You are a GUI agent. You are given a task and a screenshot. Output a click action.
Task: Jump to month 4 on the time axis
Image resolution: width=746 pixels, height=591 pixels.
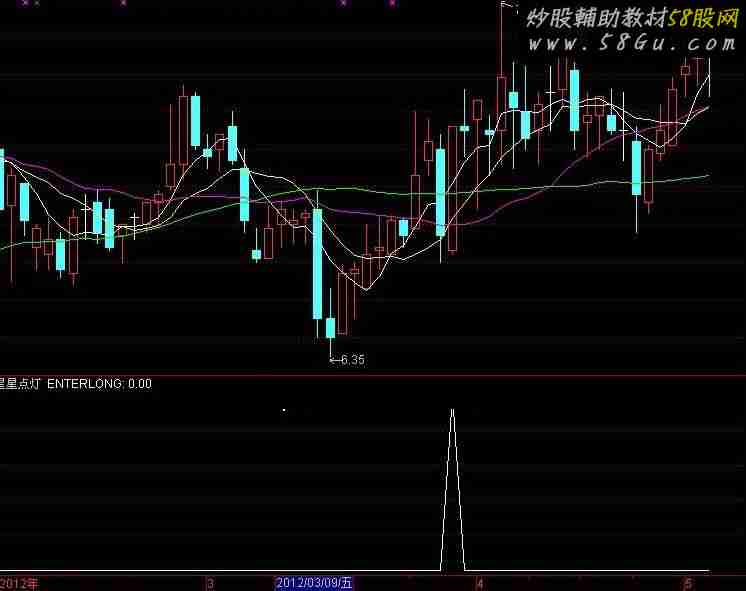(480, 582)
